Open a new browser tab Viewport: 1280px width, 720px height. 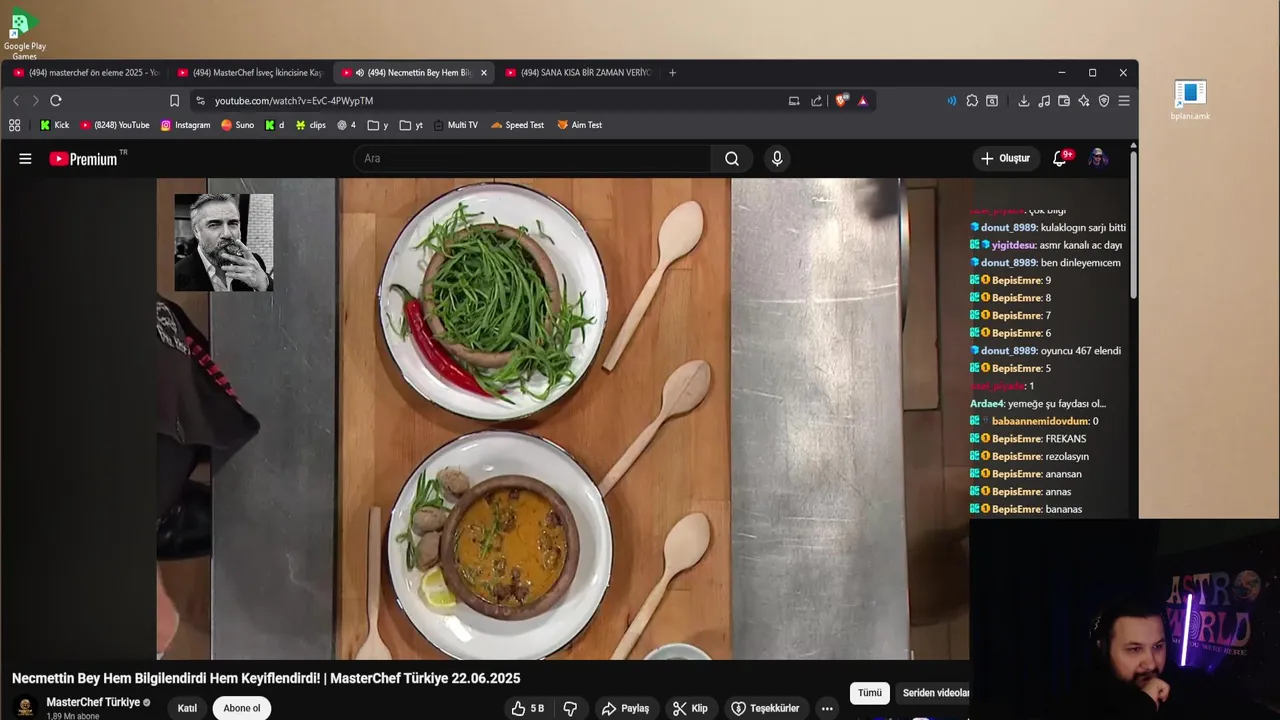coord(672,72)
